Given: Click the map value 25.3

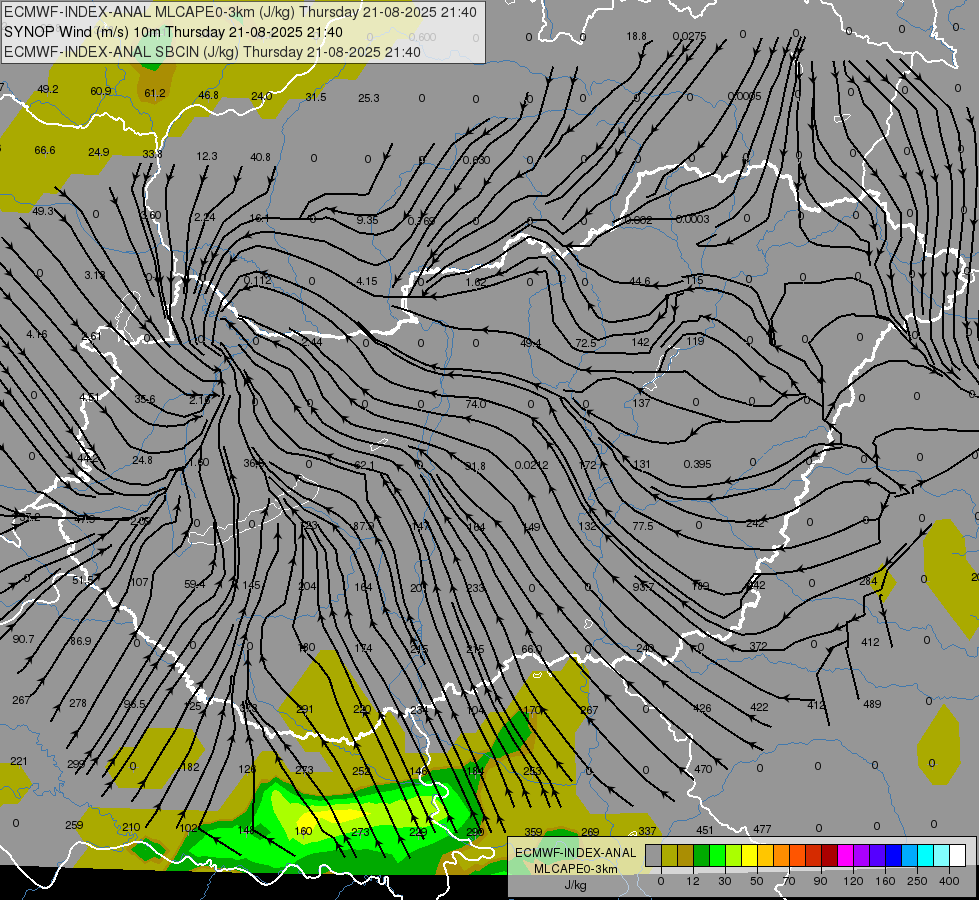Looking at the screenshot, I should pyautogui.click(x=369, y=98).
